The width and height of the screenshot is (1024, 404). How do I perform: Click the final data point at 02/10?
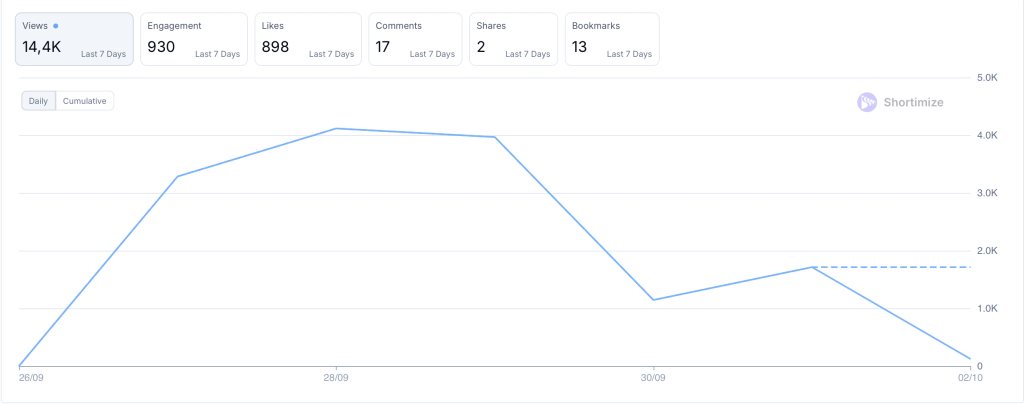pyautogui.click(x=970, y=358)
